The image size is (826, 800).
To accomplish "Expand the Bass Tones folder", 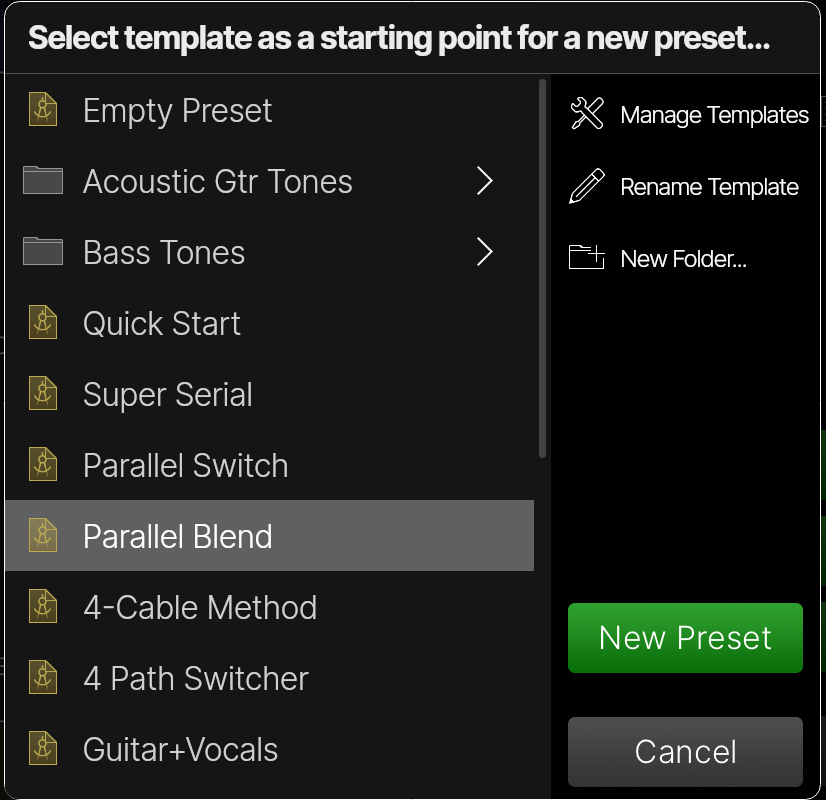I will (485, 252).
